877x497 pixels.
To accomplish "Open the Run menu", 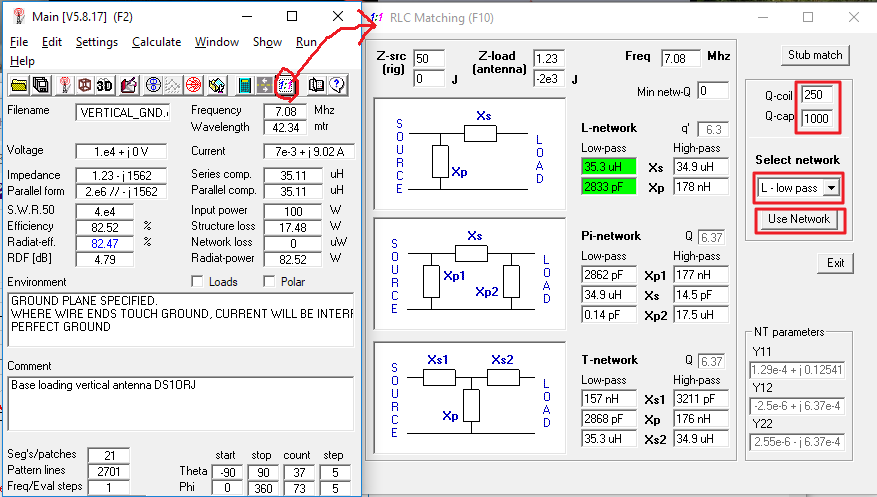I will pyautogui.click(x=306, y=42).
